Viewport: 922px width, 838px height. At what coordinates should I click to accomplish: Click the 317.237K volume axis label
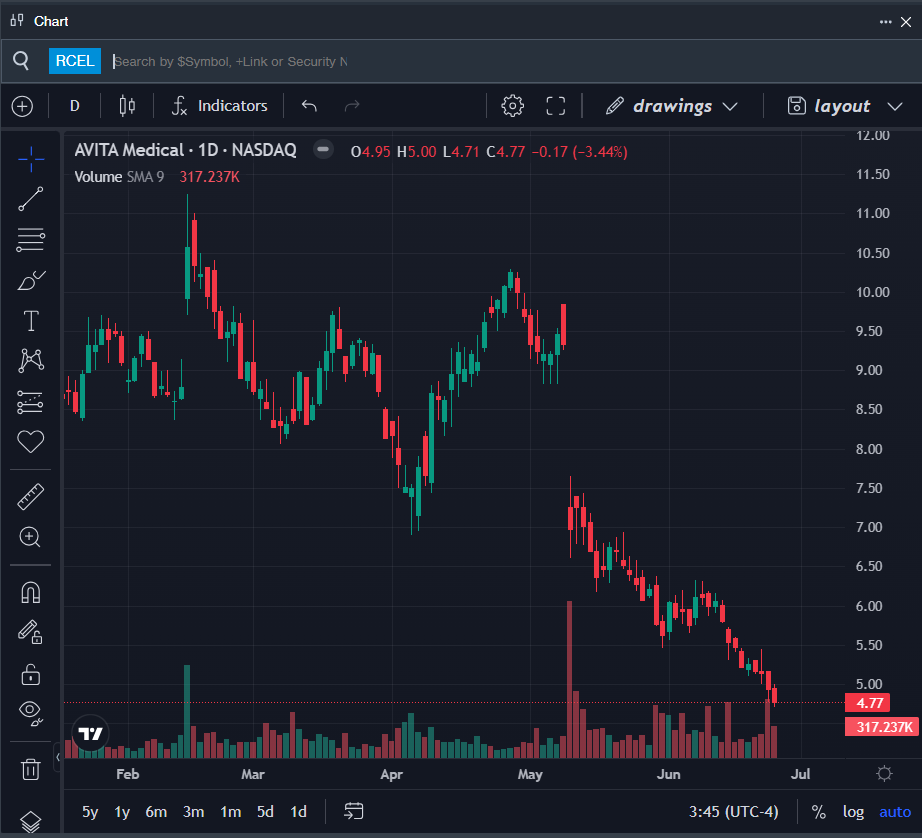881,727
